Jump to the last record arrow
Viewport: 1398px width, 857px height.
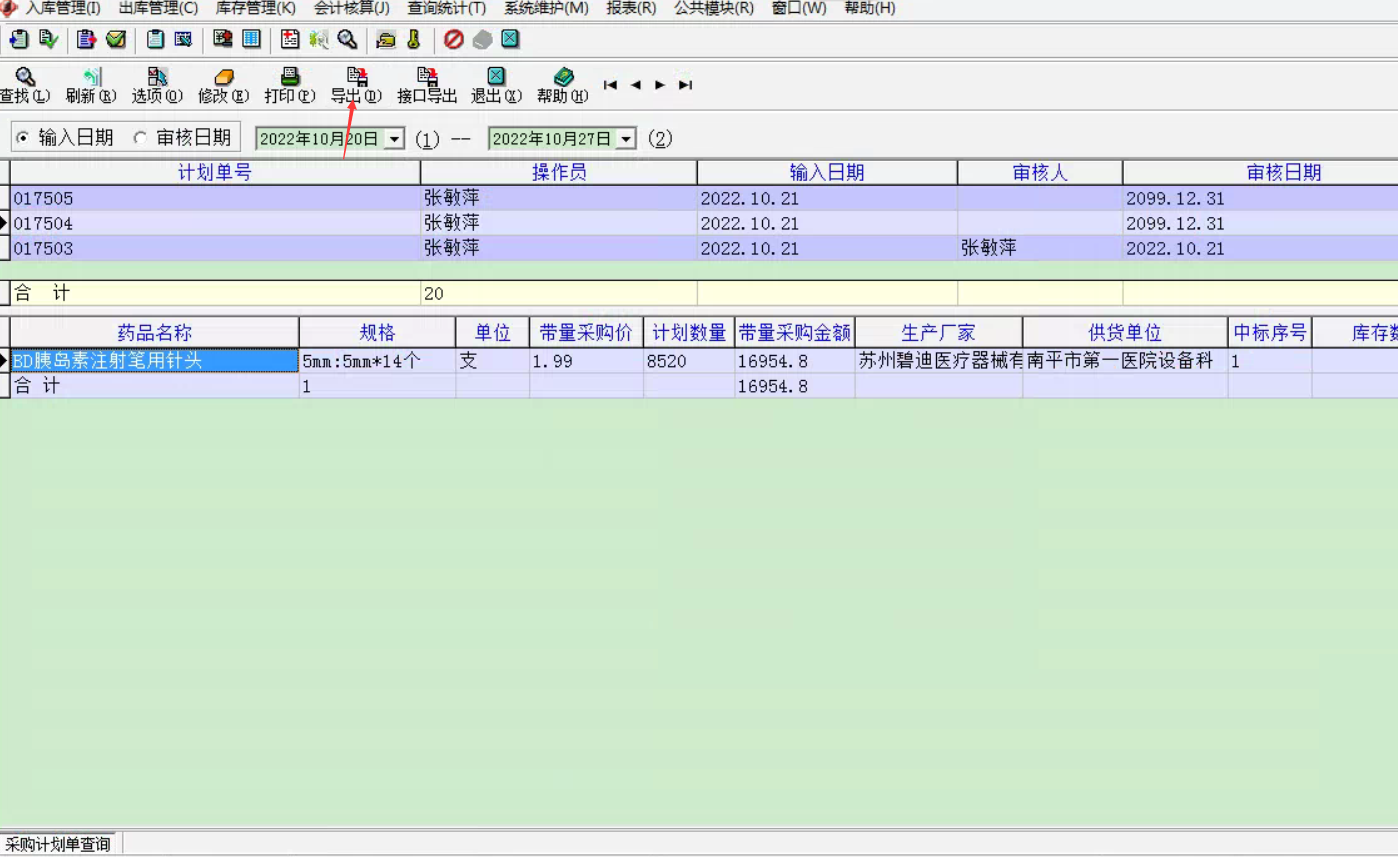point(685,85)
